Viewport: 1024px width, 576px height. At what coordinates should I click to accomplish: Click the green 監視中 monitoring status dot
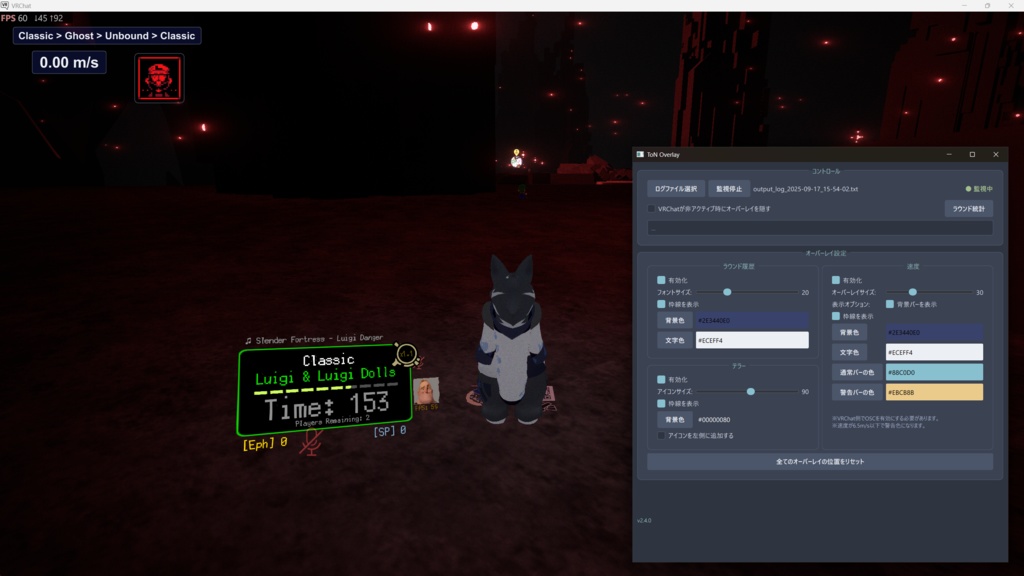968,189
